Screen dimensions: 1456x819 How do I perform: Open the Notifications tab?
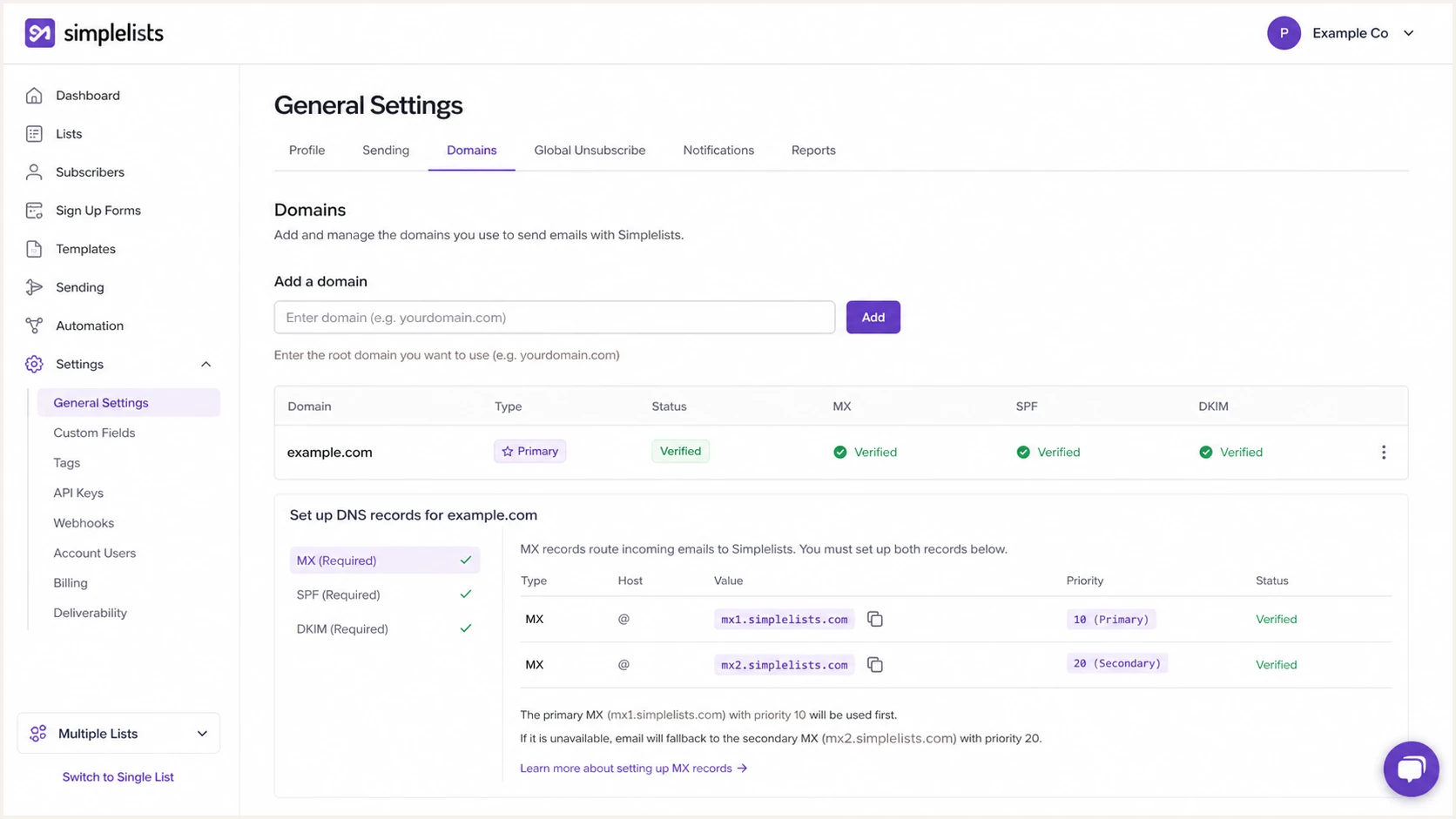pyautogui.click(x=718, y=151)
